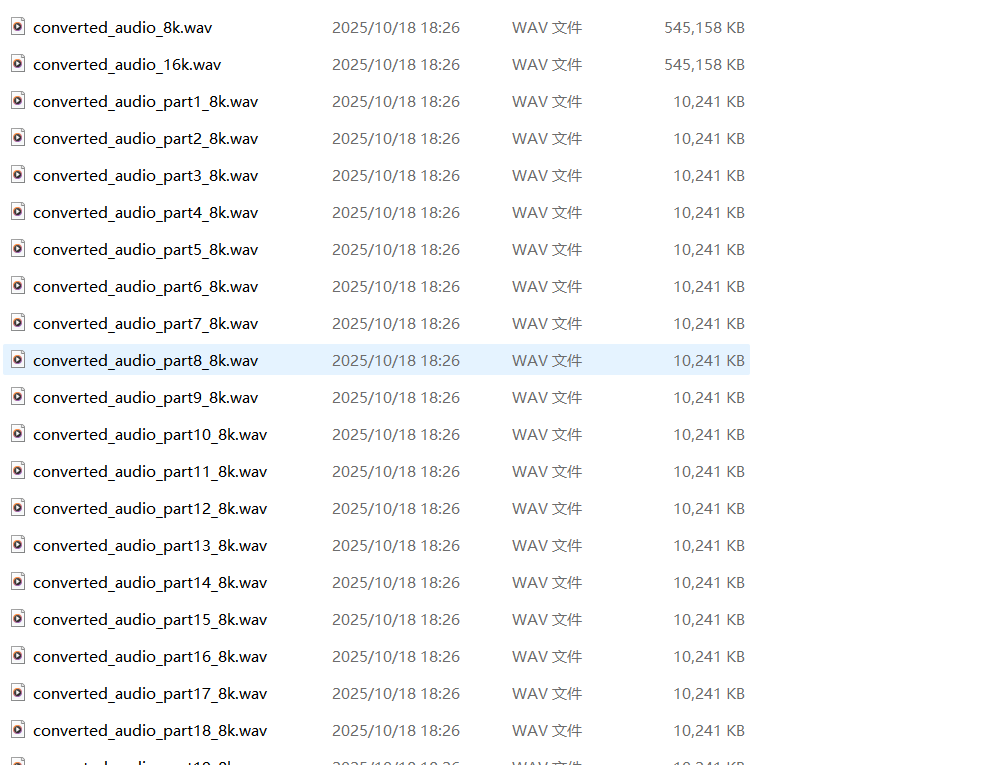Image resolution: width=984 pixels, height=765 pixels.
Task: Select file name converted_audio_part12_8k.wav
Action: pos(150,509)
